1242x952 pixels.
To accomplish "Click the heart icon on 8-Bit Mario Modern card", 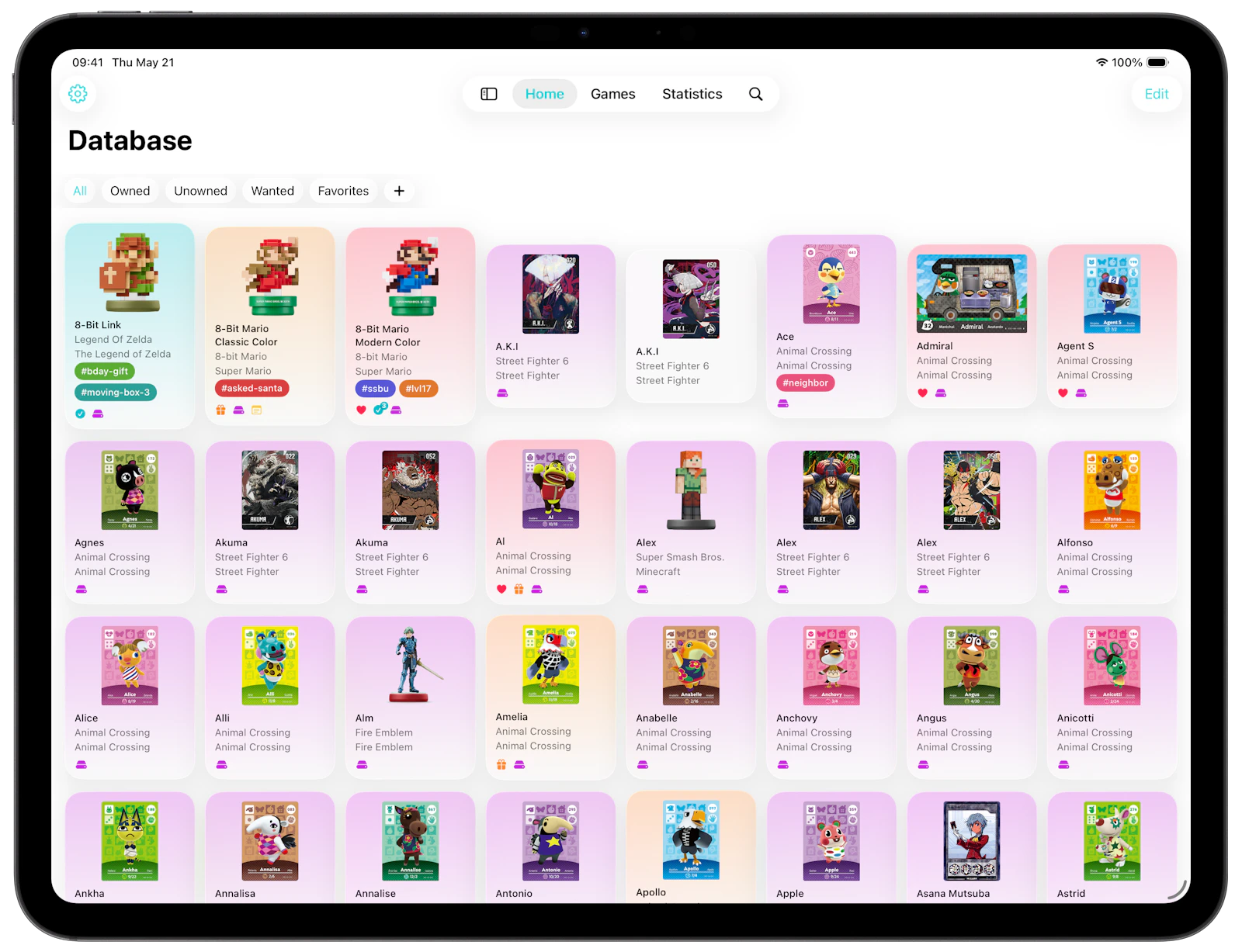I will coord(361,410).
